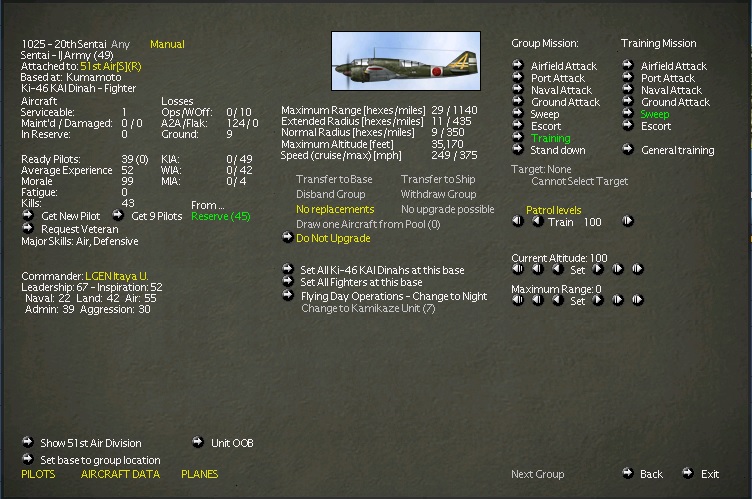Choose Airfield Attack training mission
This screenshot has height=499, width=752.
coord(667,66)
